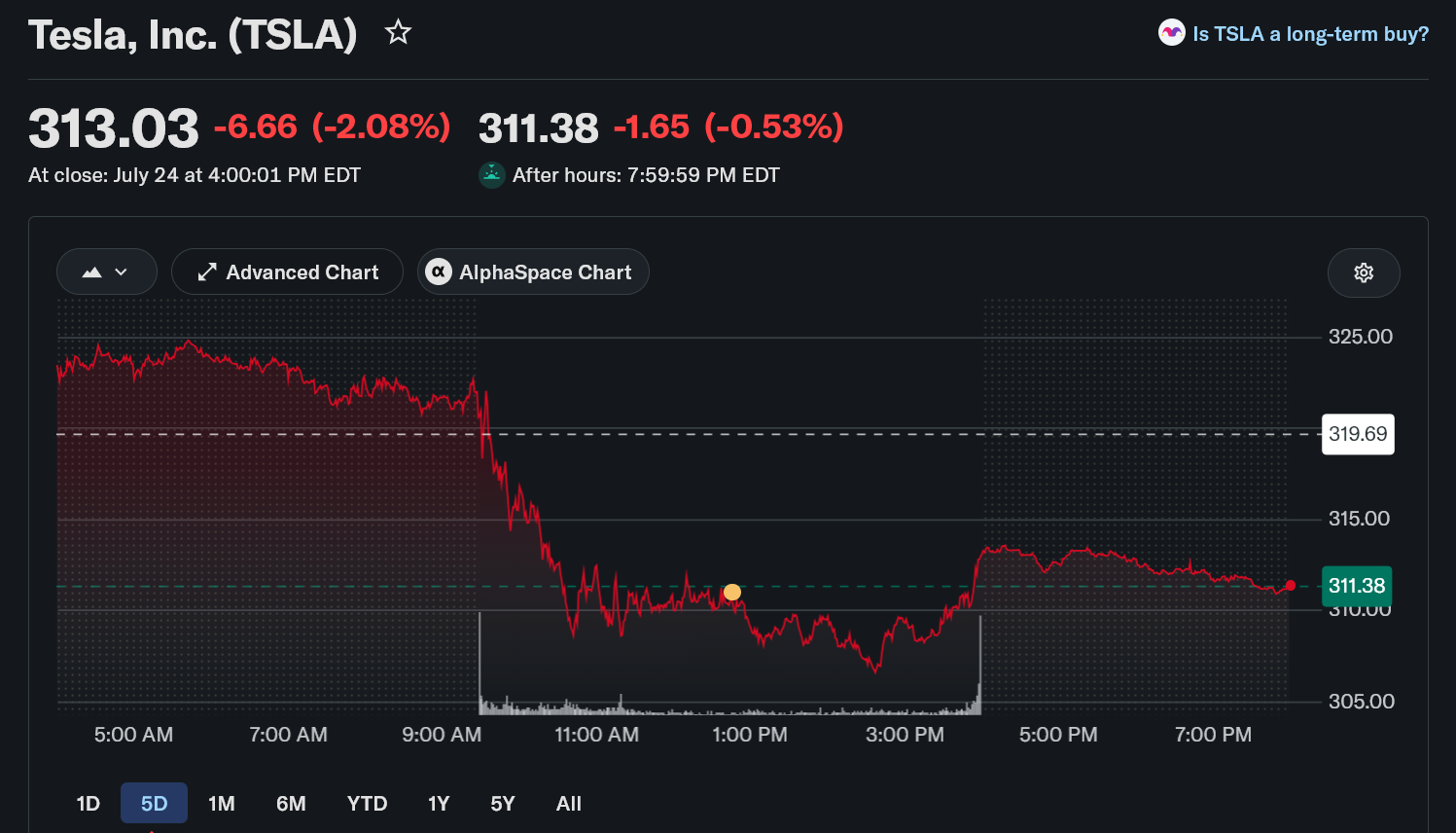Click the -6.66 (-2.08%) change value
Screen dimensions: 1456x833
click(332, 127)
